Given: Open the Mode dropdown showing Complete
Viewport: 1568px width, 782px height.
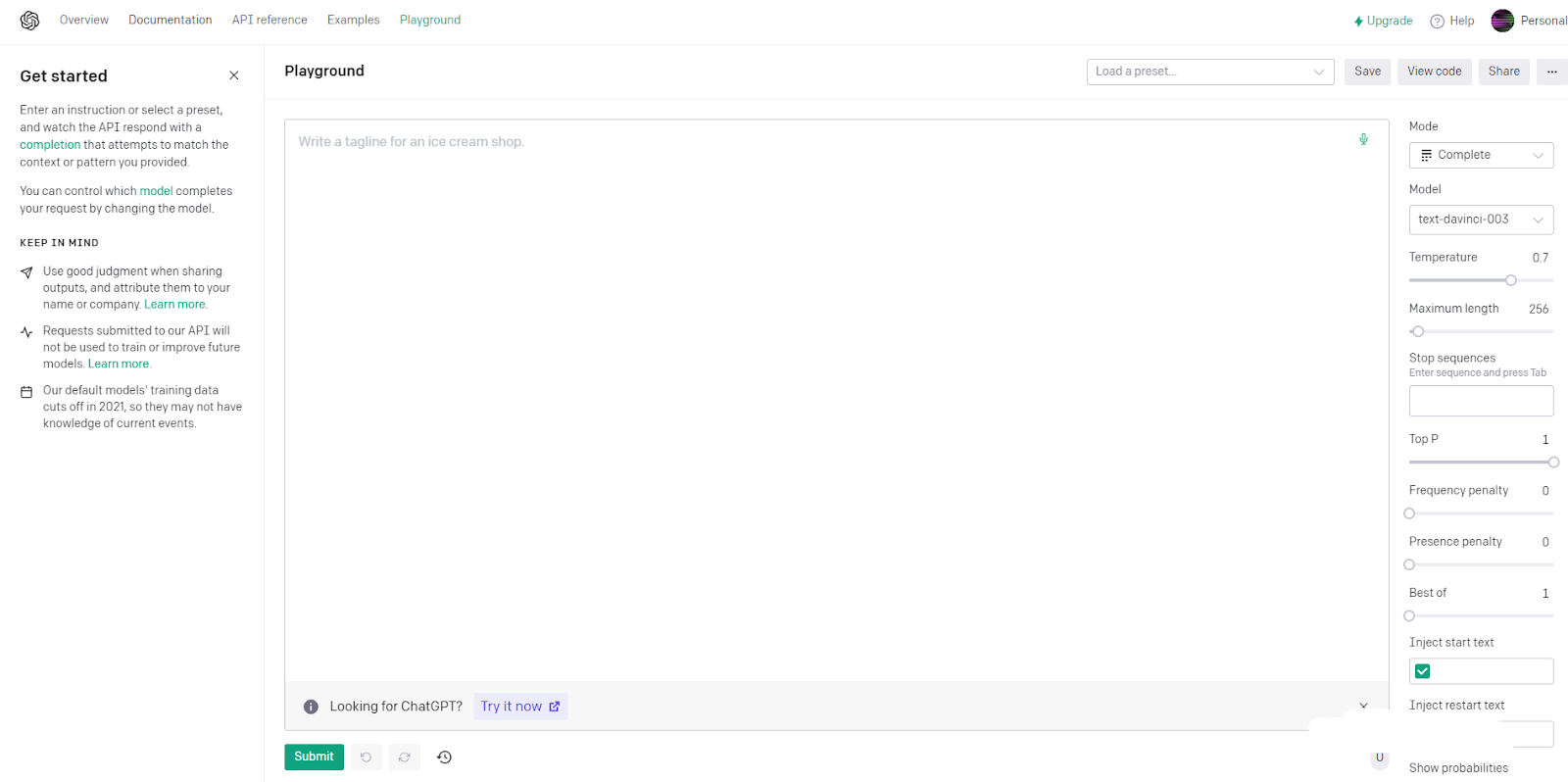Looking at the screenshot, I should click(x=1480, y=155).
